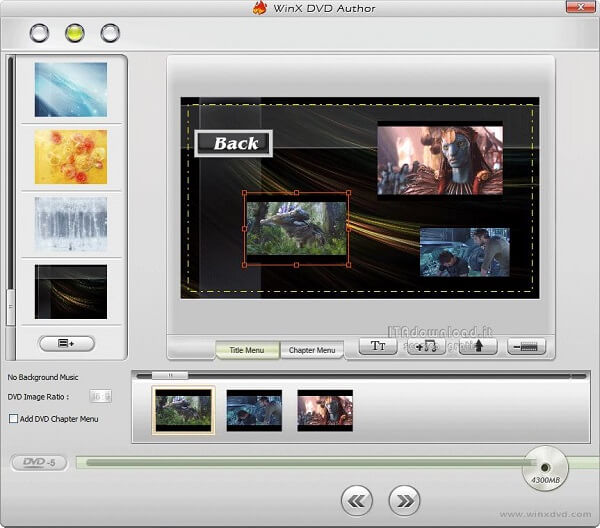
Task: Proceed with the next step button
Action: point(404,501)
